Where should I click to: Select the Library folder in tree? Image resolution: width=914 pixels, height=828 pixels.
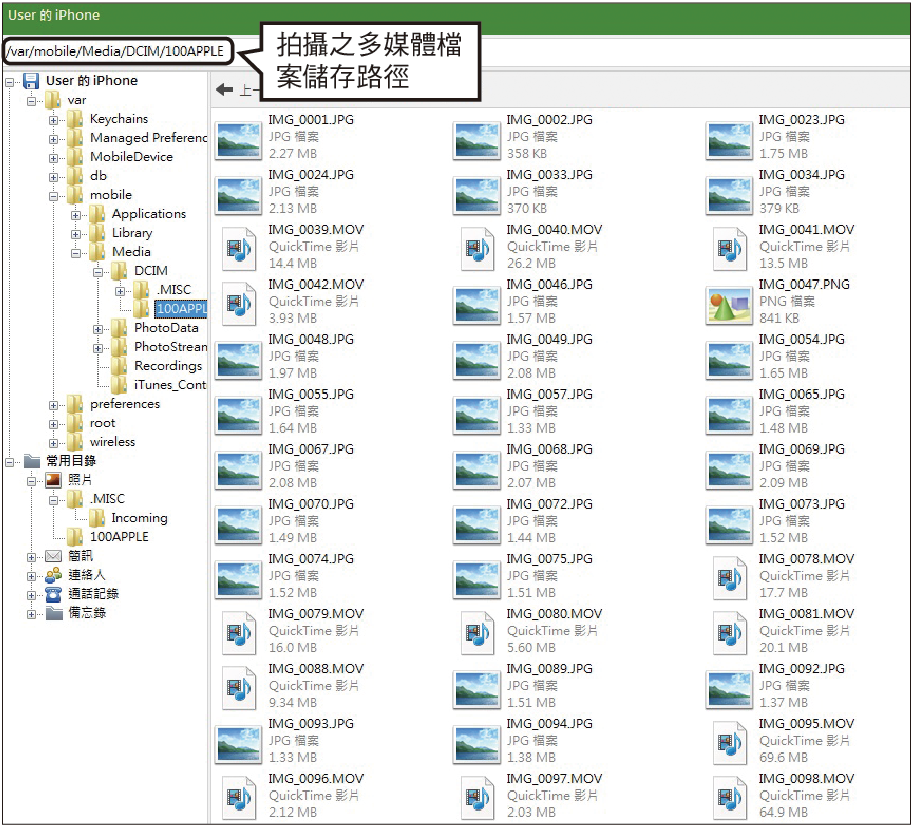[132, 233]
